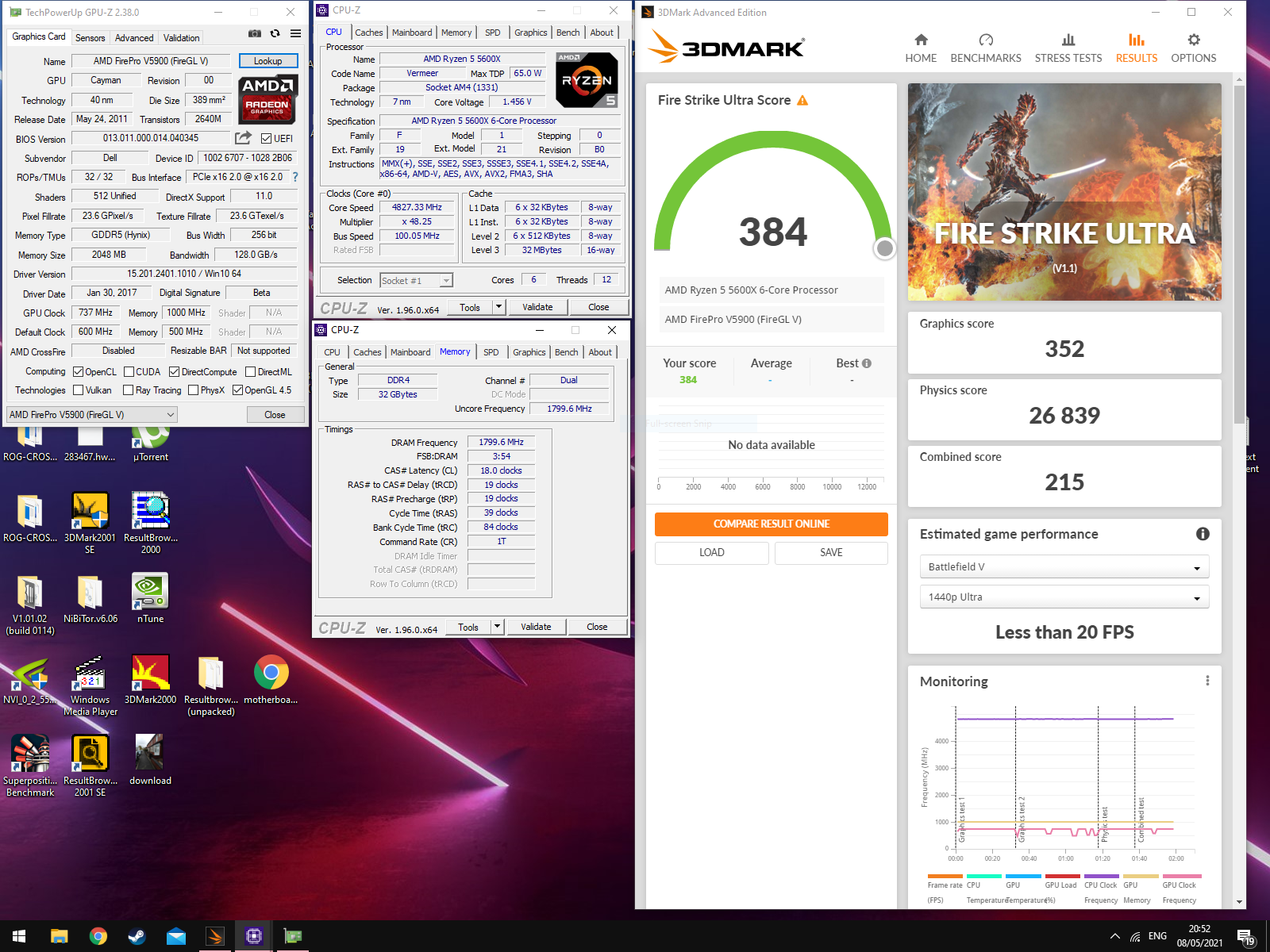Open Chrome motherboard shortcut on desktop
This screenshot has width=1270, height=952.
(271, 680)
